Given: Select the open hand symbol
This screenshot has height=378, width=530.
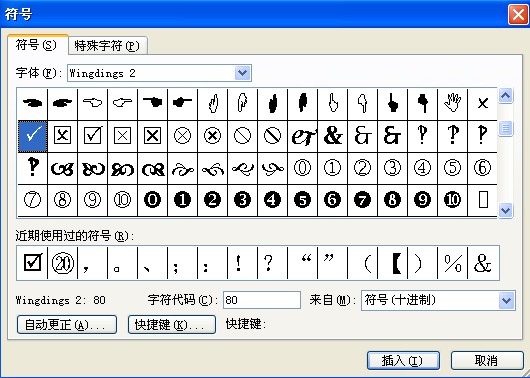Looking at the screenshot, I should click(x=452, y=103).
